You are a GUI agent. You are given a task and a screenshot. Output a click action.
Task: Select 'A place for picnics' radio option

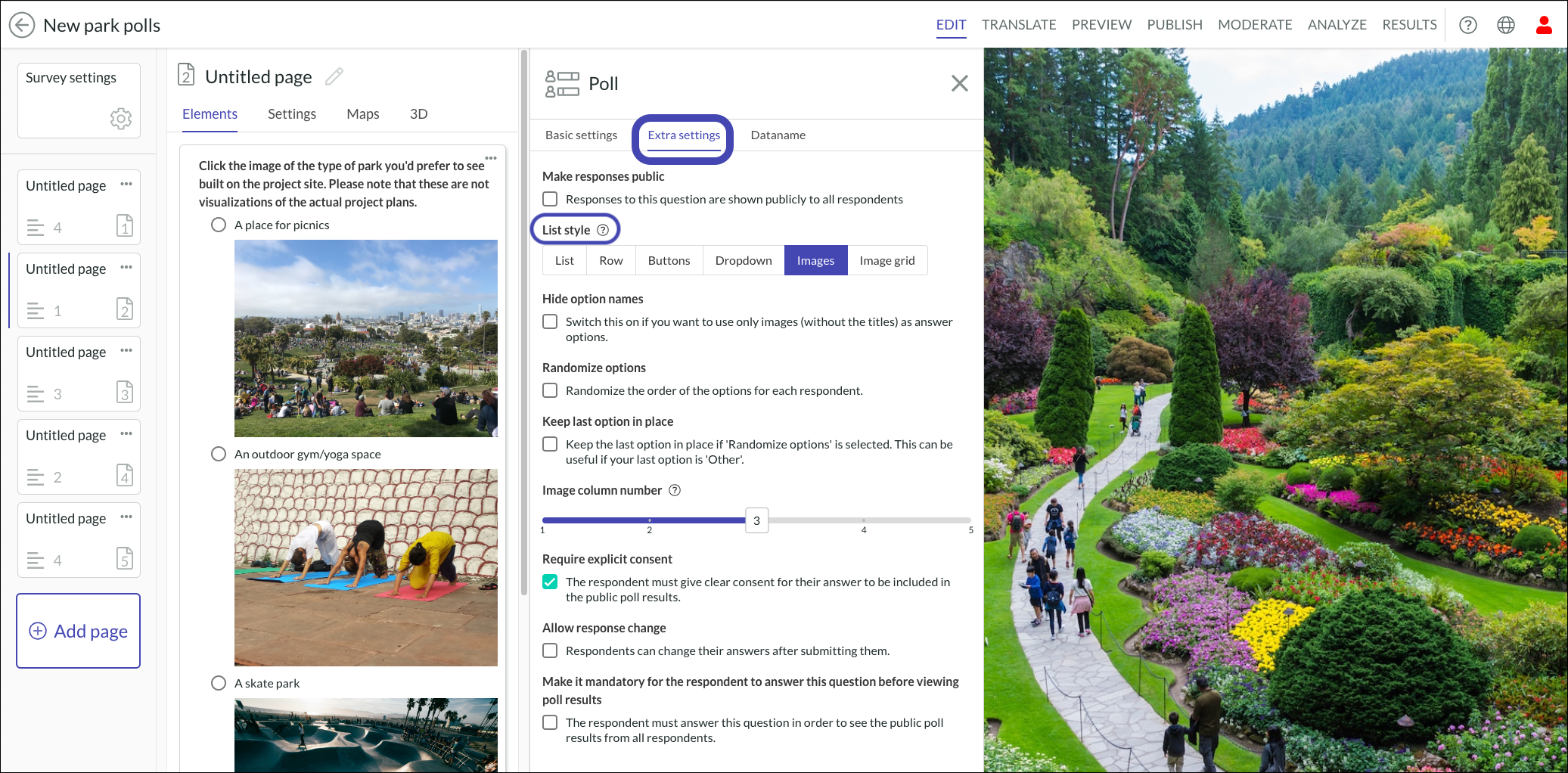(x=219, y=225)
